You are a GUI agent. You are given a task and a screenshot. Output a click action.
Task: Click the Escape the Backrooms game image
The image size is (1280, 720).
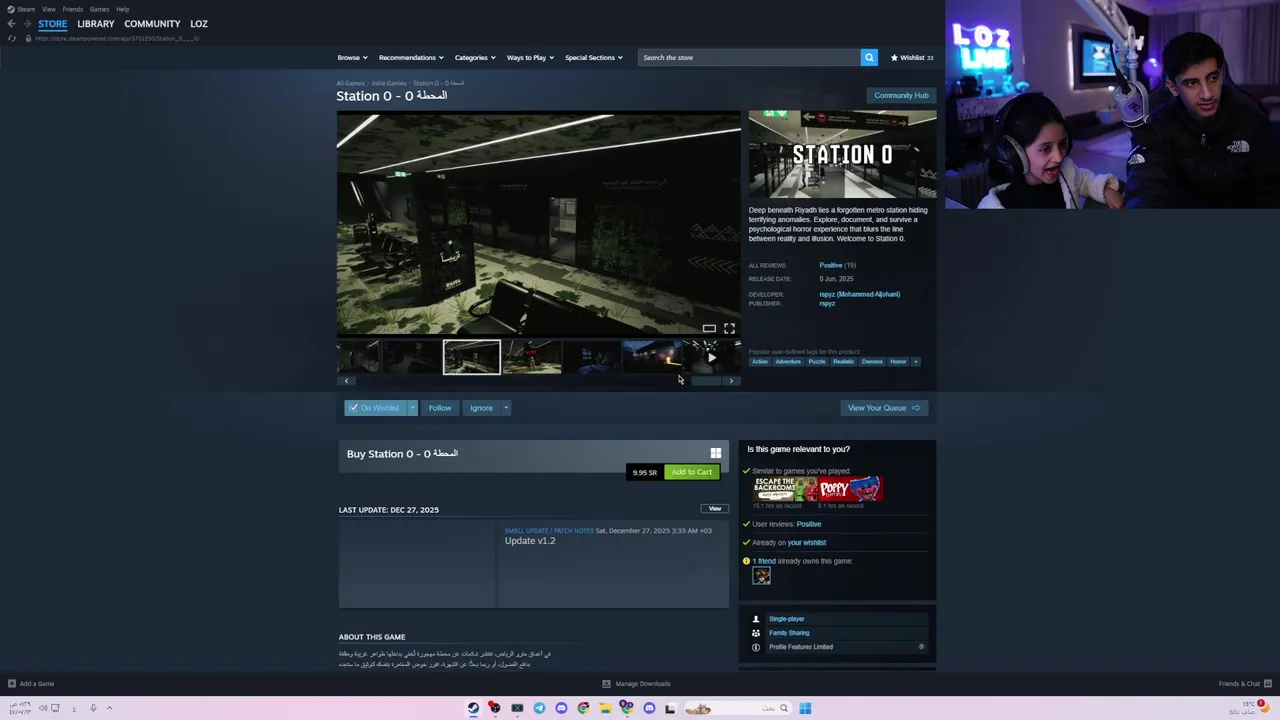click(x=786, y=489)
